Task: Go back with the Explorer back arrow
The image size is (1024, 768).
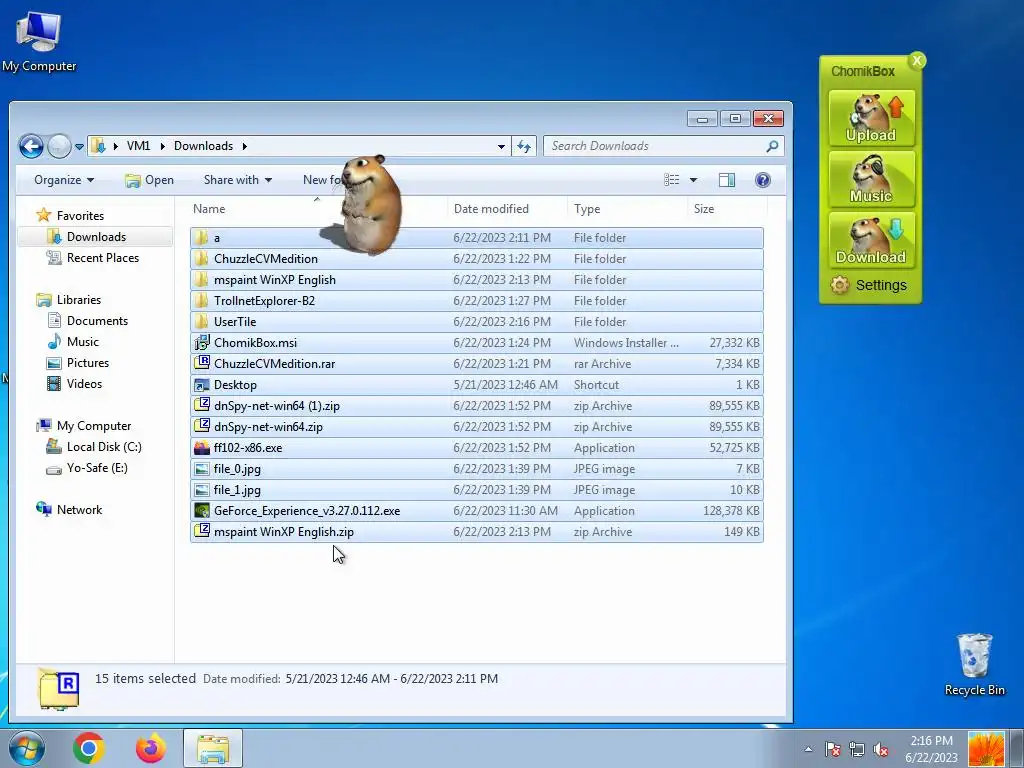Action: coord(31,146)
